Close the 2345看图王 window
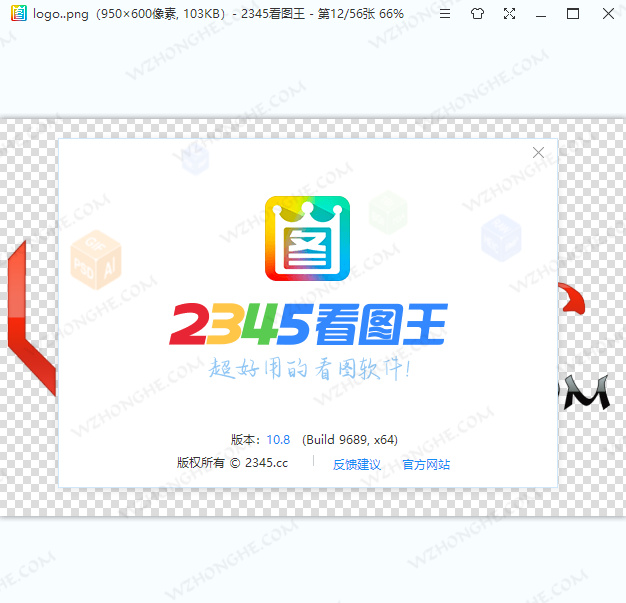Viewport: 626px width, 603px height. point(608,14)
